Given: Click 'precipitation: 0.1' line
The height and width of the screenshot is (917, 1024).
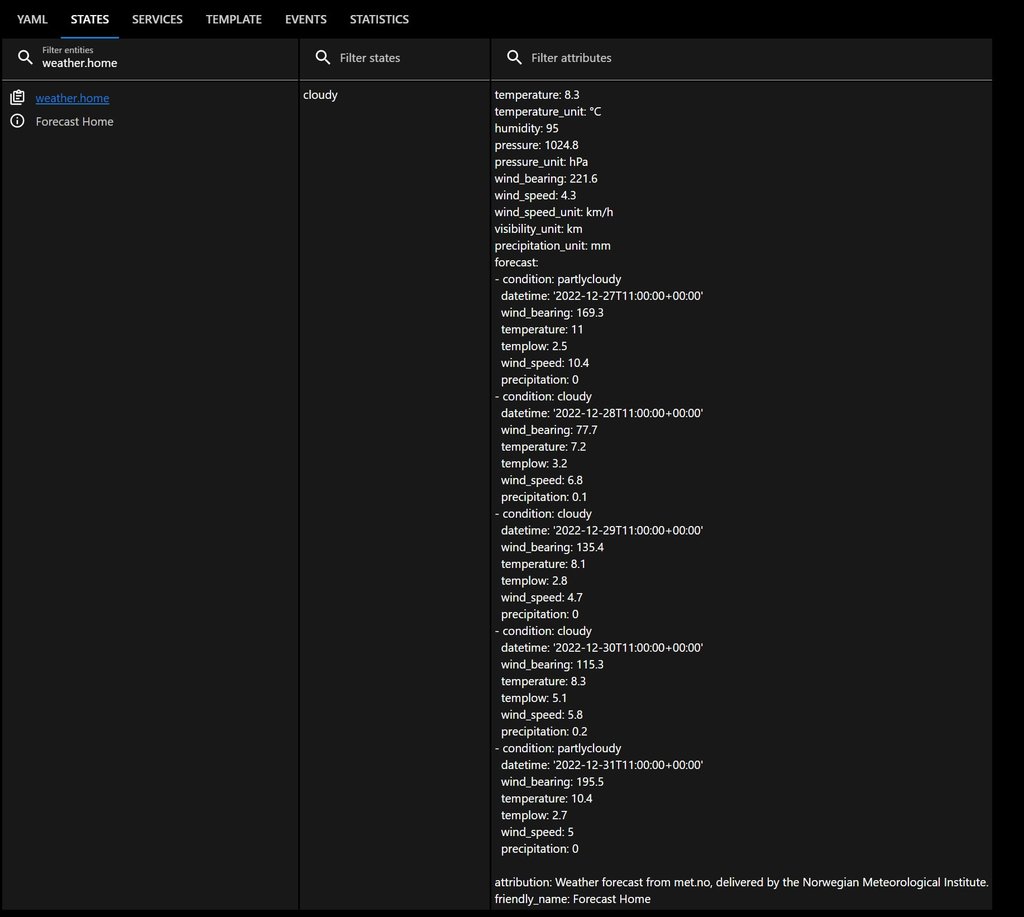Looking at the screenshot, I should point(544,497).
